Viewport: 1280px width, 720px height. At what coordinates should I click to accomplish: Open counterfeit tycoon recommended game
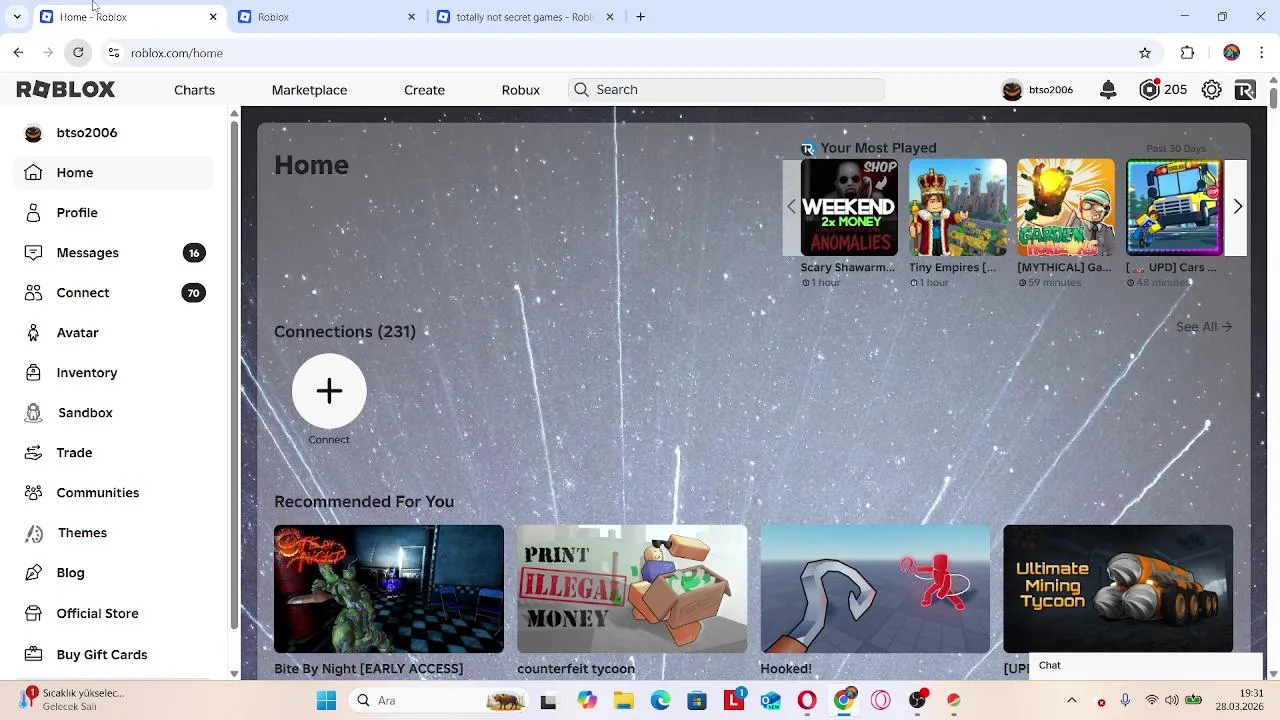[x=632, y=589]
